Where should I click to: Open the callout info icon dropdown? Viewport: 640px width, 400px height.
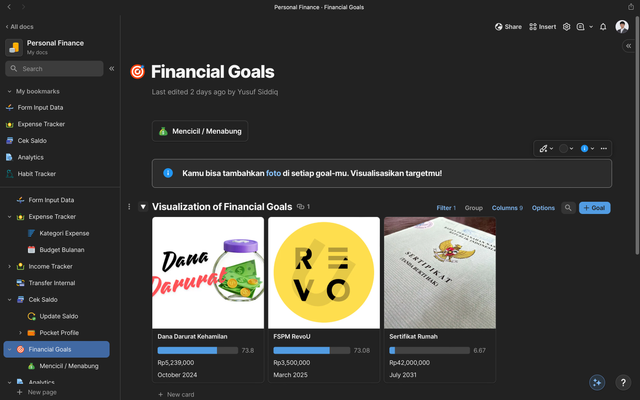(x=587, y=149)
